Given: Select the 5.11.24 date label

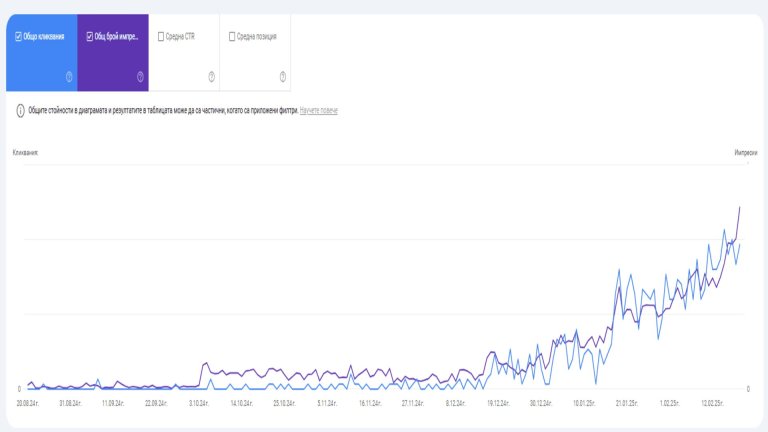Looking at the screenshot, I should [x=328, y=404].
